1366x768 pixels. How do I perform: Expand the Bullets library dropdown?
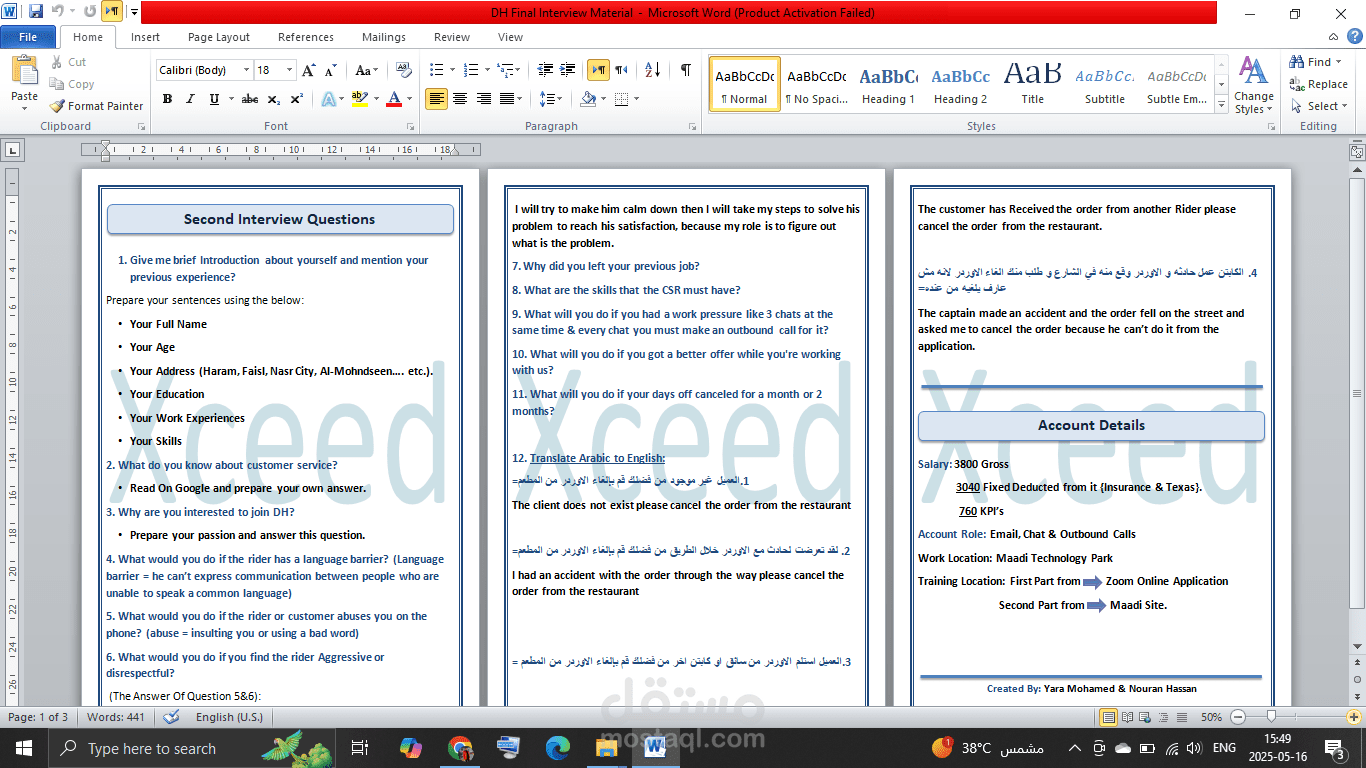coord(450,70)
